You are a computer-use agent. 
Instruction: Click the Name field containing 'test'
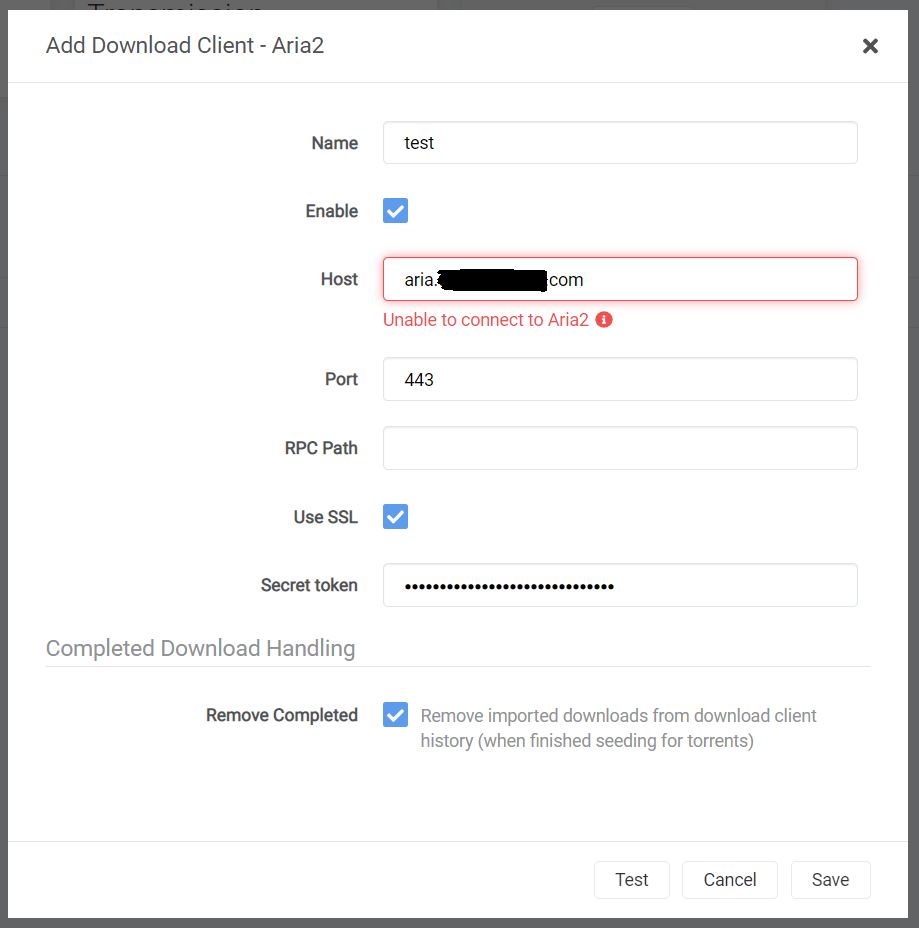point(619,142)
